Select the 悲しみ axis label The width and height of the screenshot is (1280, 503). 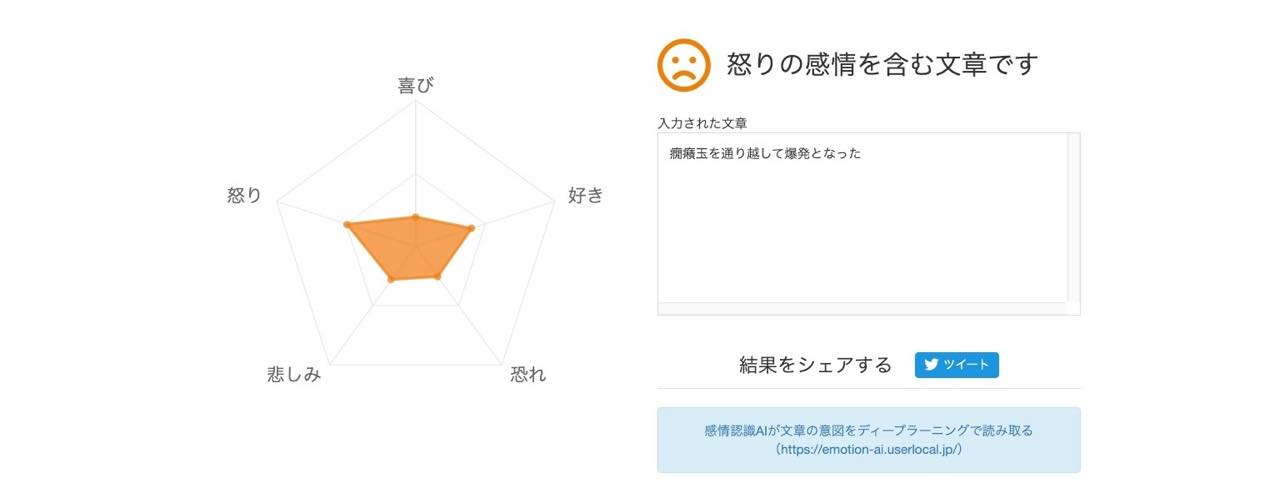click(295, 375)
